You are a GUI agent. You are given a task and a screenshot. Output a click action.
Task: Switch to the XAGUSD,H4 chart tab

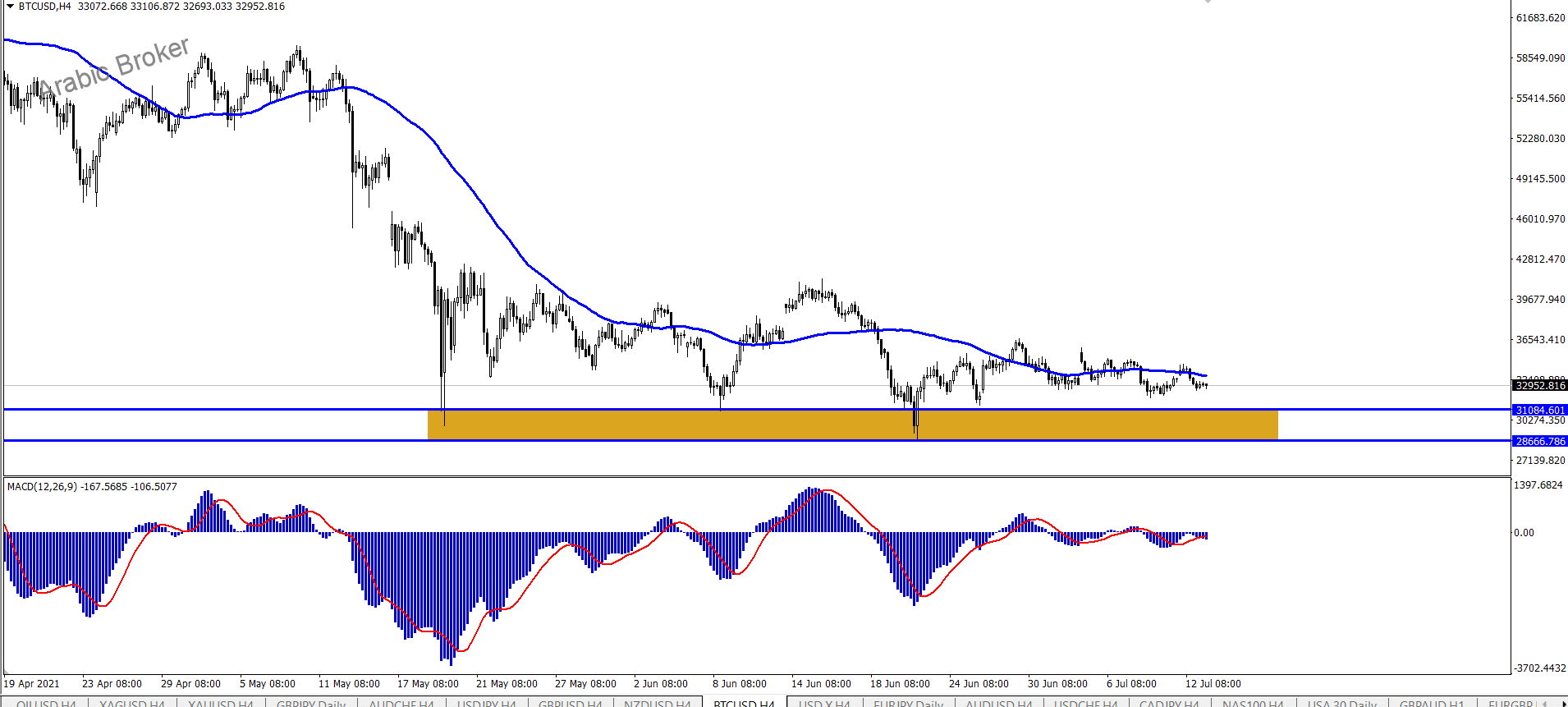[x=131, y=703]
